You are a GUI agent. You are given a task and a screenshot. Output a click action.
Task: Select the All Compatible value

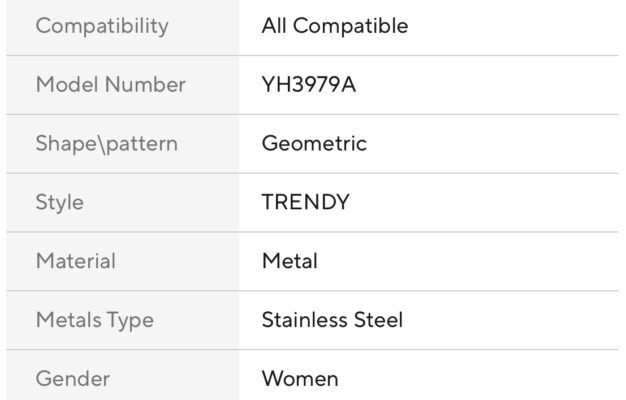click(x=335, y=26)
